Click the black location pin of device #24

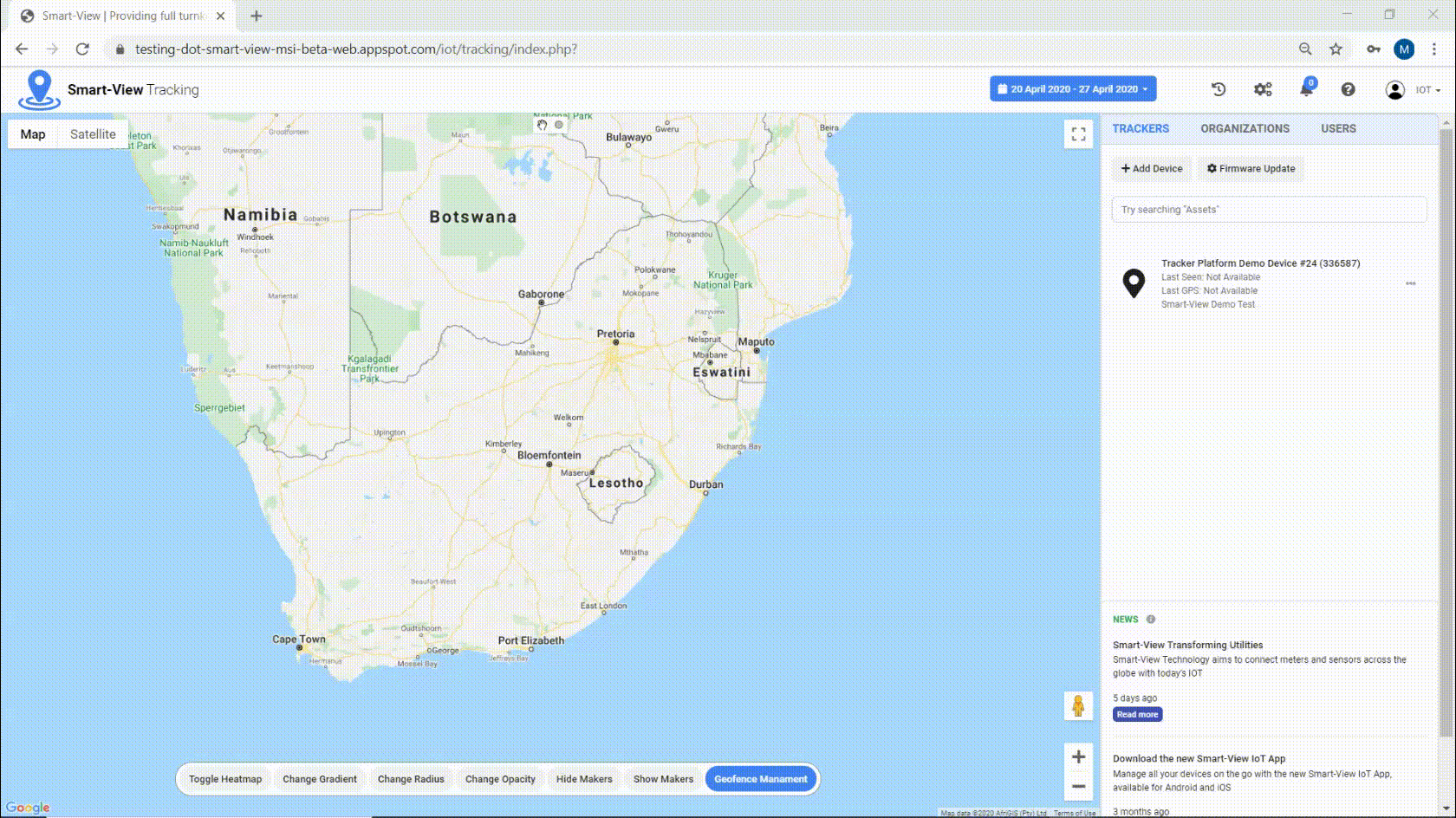click(1134, 283)
